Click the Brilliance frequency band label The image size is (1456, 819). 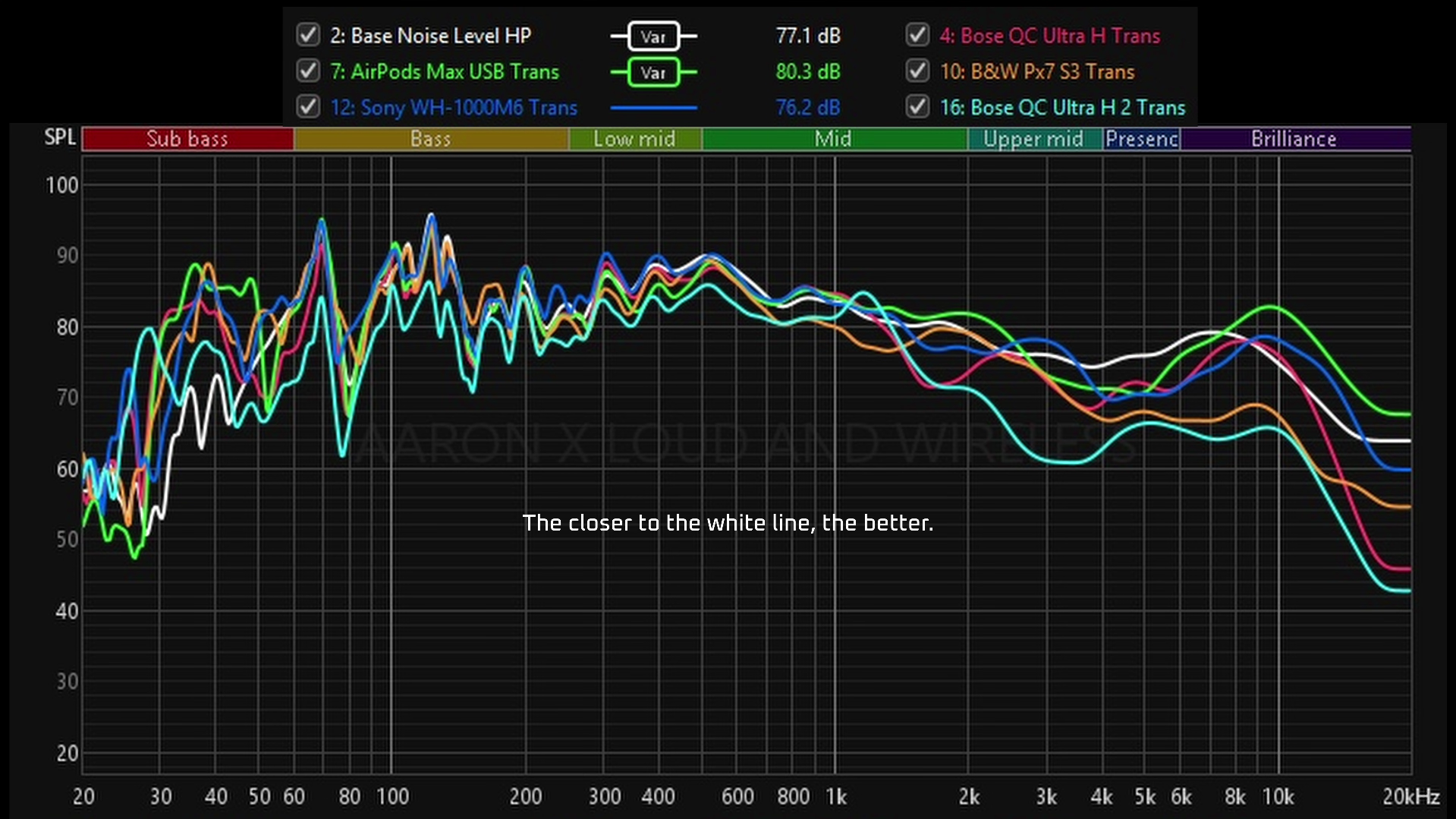click(x=1294, y=139)
